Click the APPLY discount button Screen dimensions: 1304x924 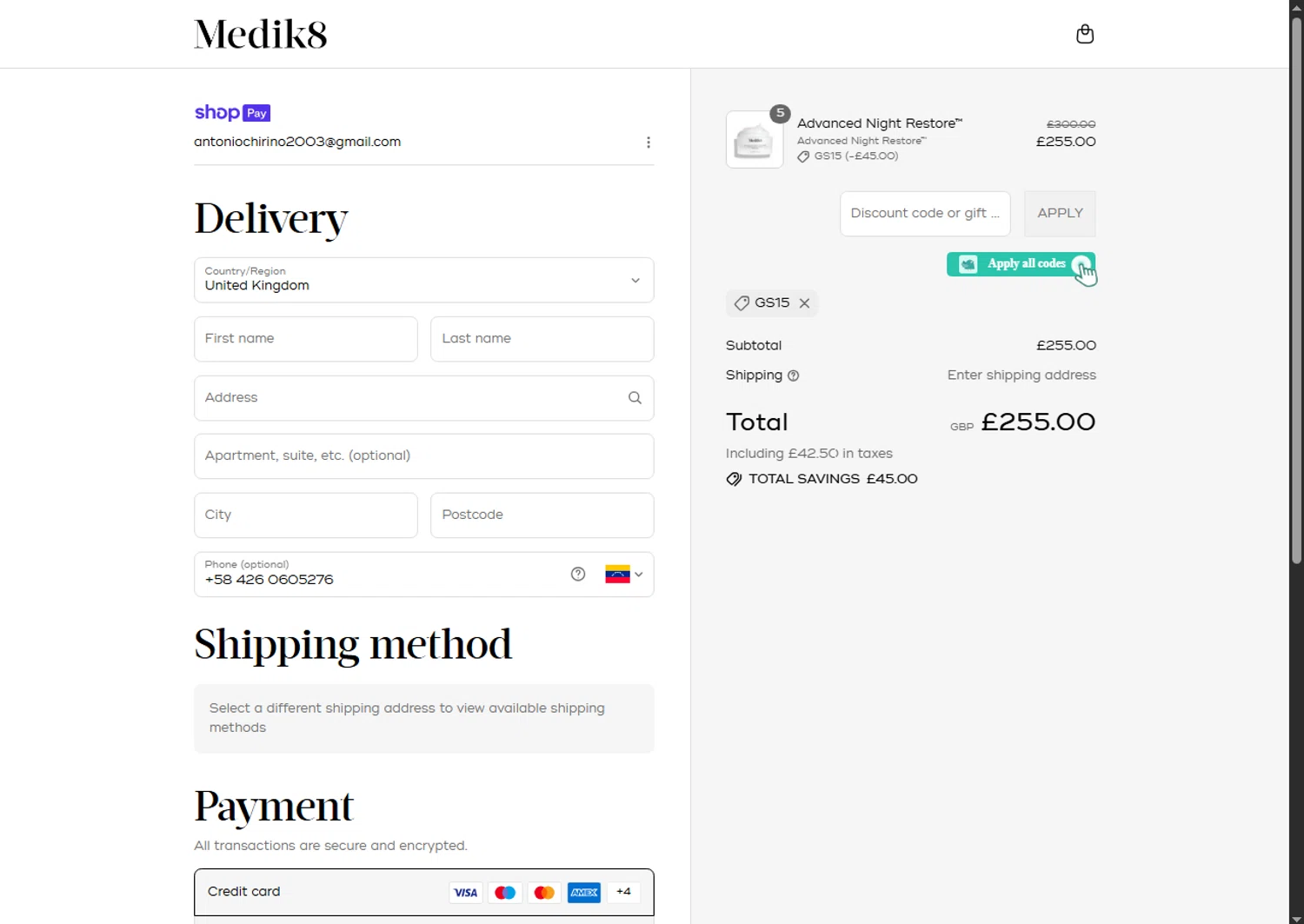(x=1060, y=214)
